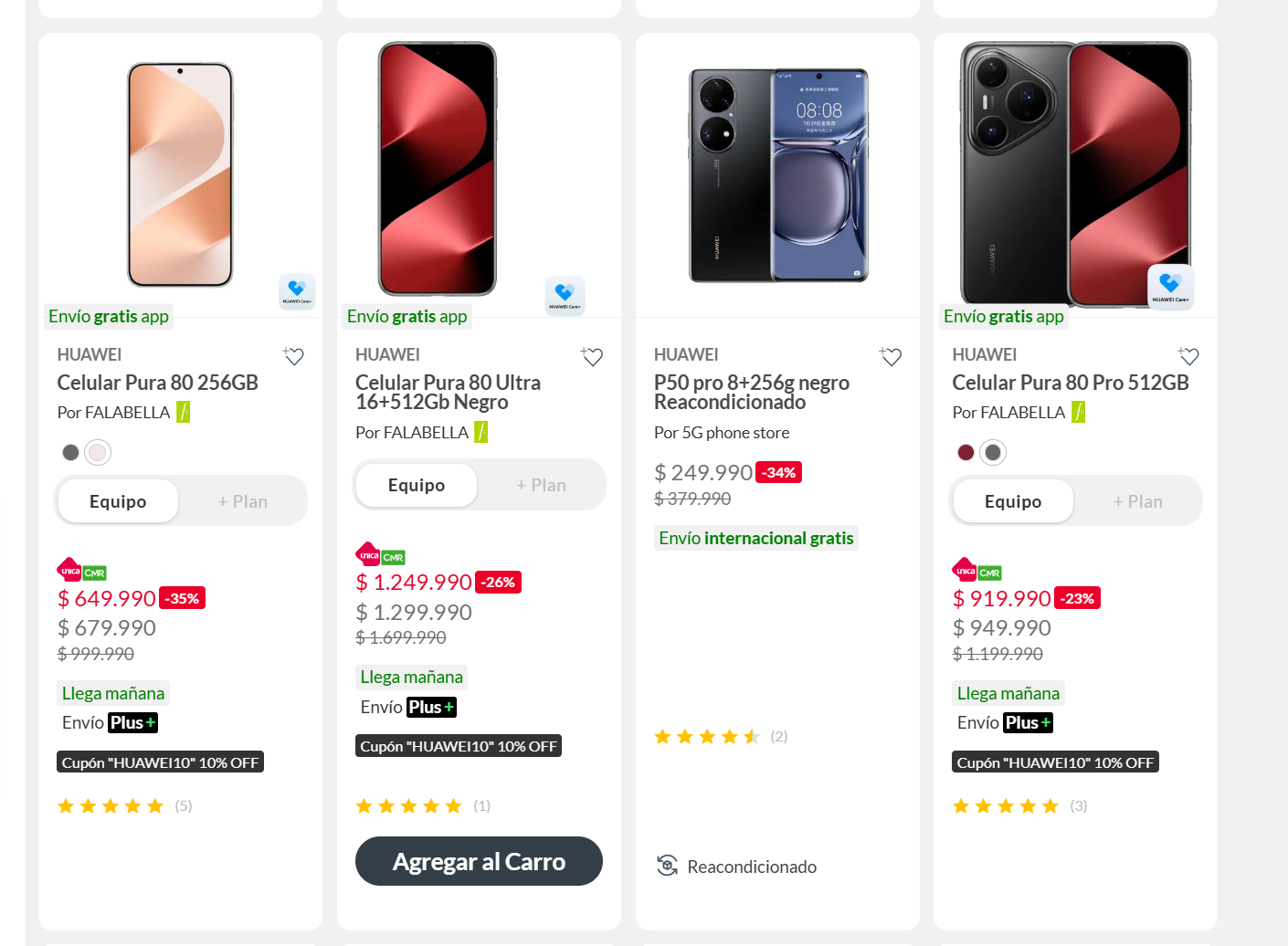Select Equipo tab for Pura 80 Ultra

[417, 485]
